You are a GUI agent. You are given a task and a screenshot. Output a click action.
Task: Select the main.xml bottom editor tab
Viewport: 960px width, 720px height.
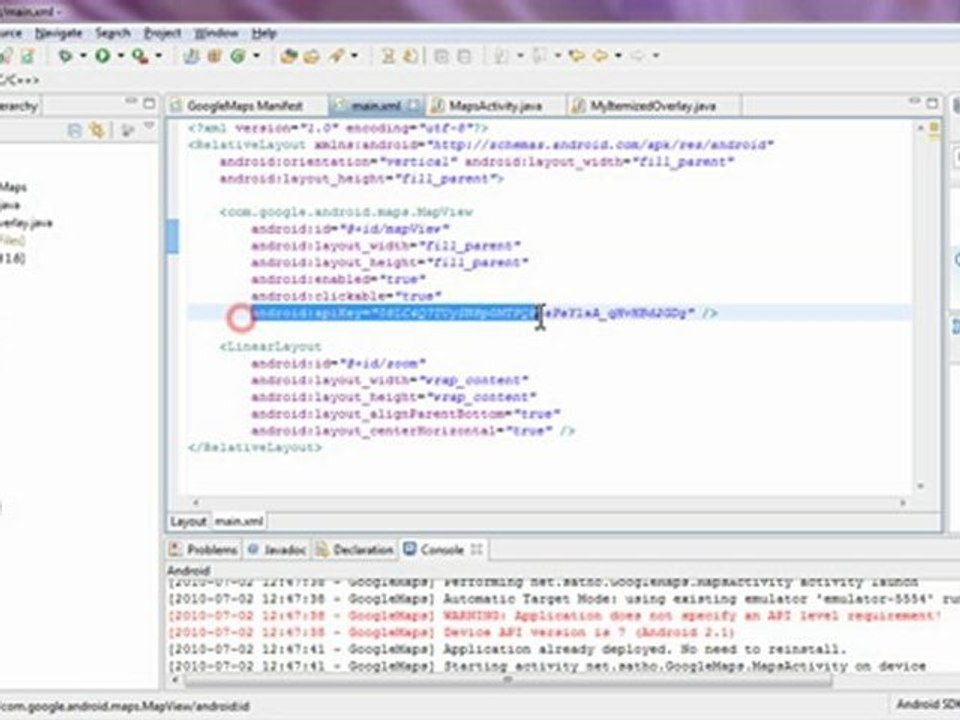pyautogui.click(x=239, y=522)
